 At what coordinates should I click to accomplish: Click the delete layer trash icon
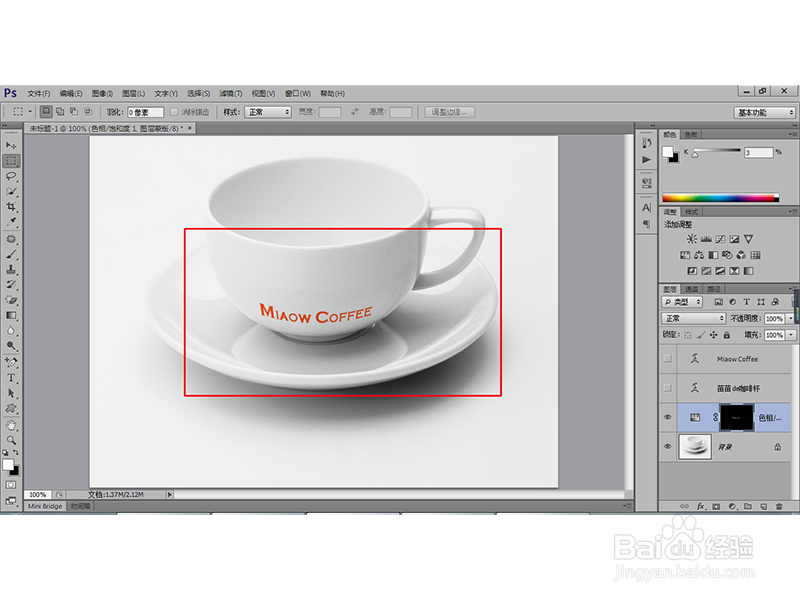click(779, 506)
